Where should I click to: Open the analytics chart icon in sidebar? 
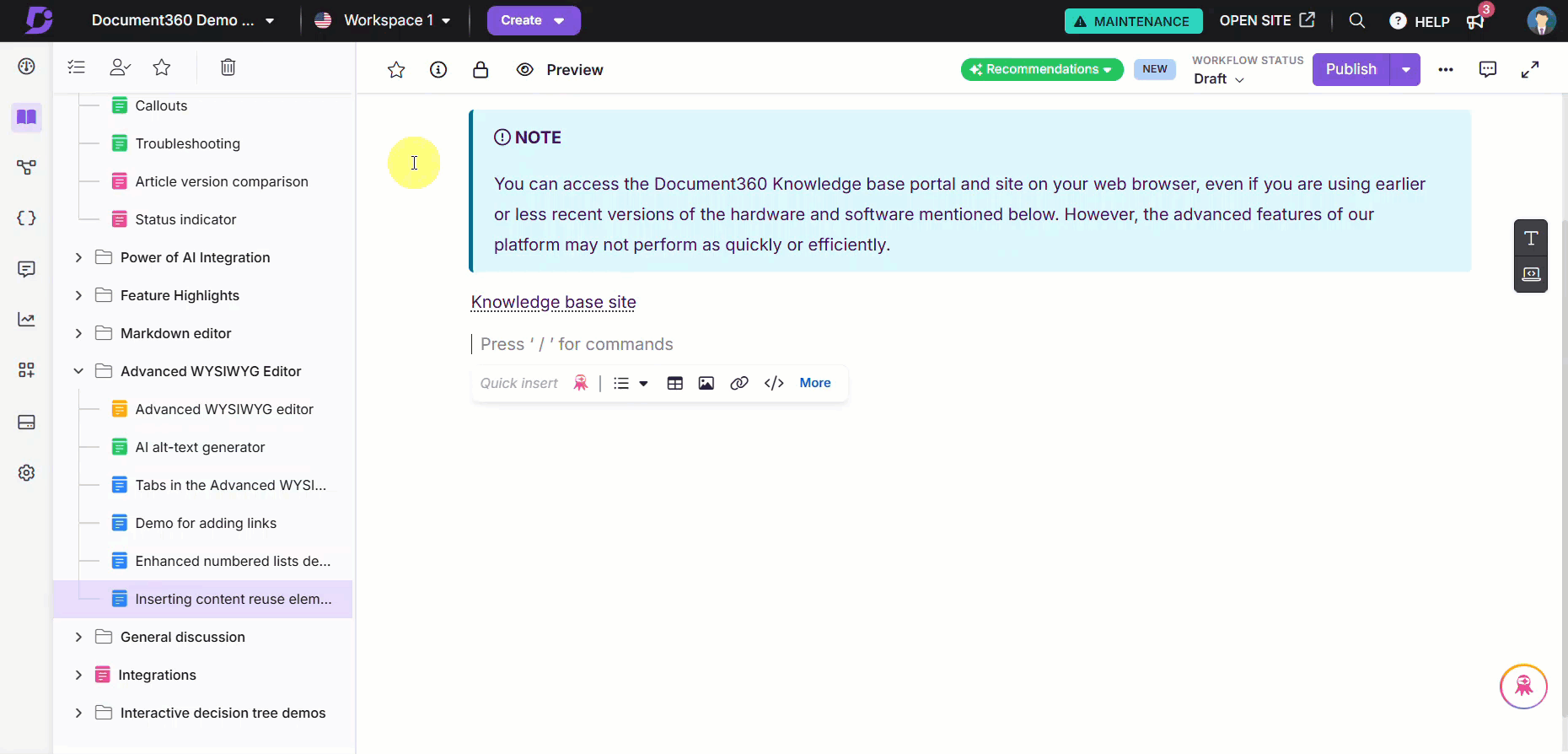coord(27,320)
